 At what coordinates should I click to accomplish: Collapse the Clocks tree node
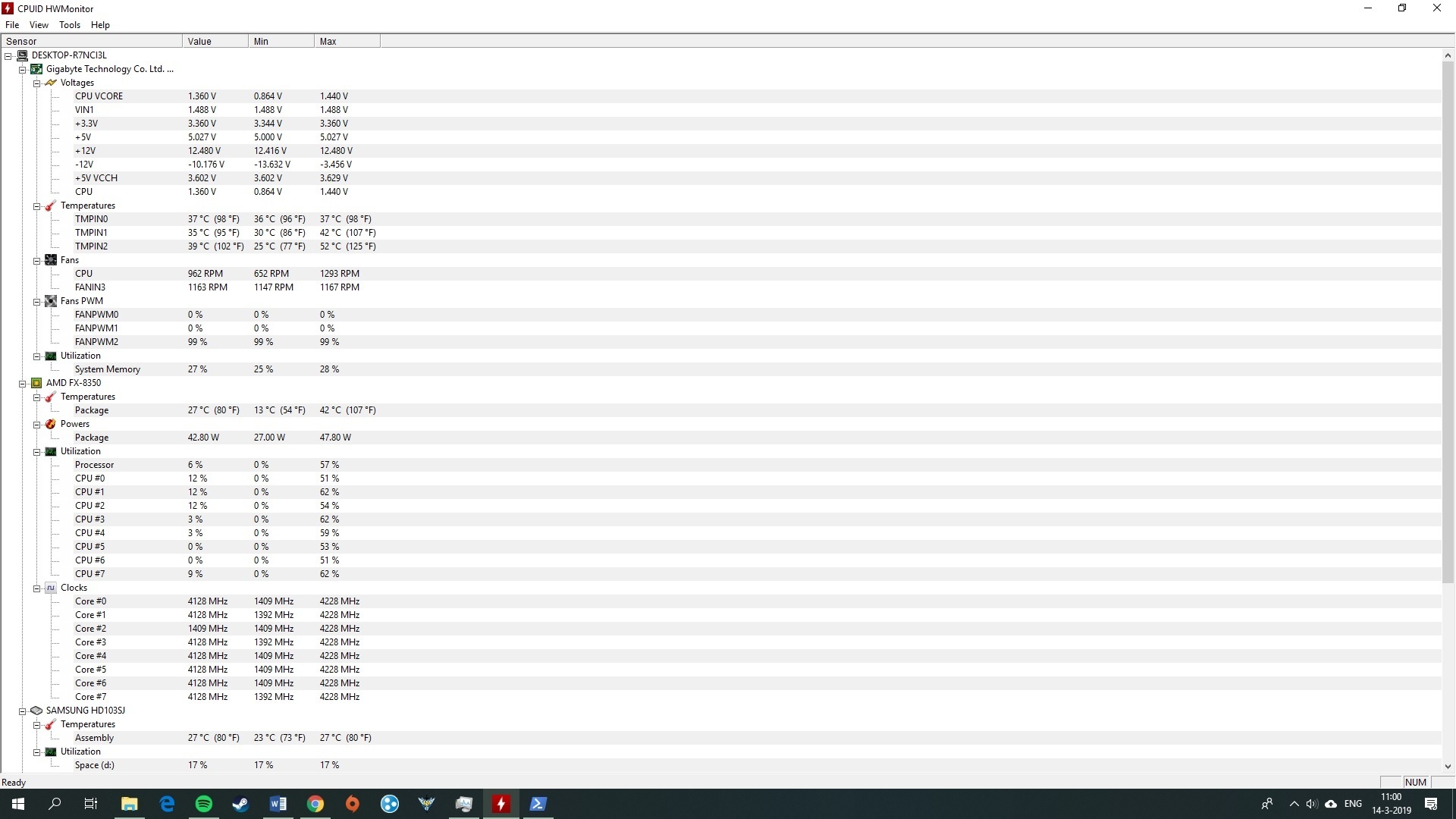(x=36, y=588)
